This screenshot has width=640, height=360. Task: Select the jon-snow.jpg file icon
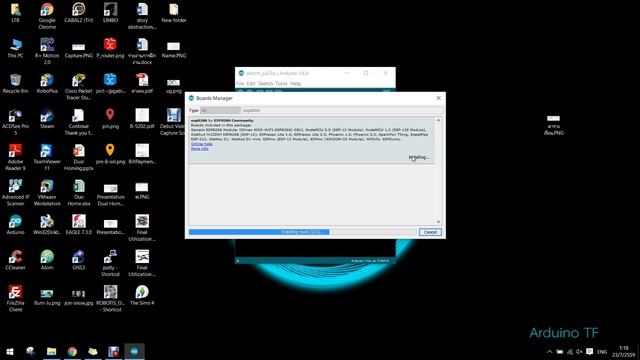coord(79,296)
